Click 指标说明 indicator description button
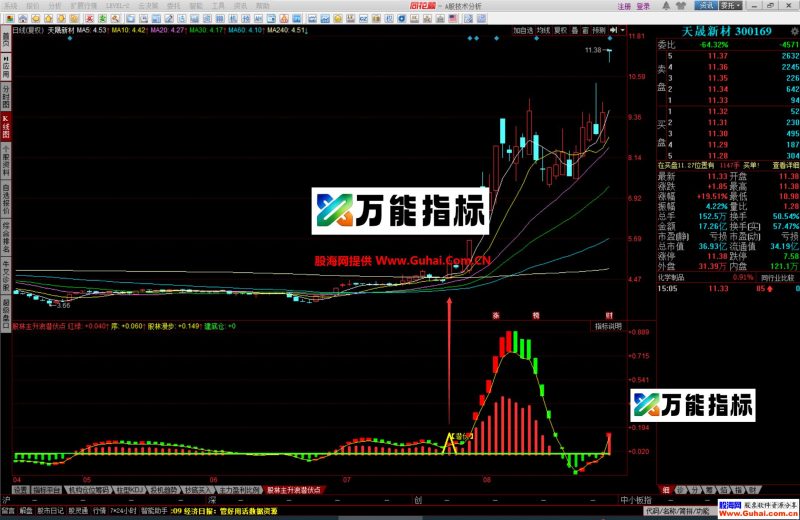The height and width of the screenshot is (520, 800). tap(608, 326)
